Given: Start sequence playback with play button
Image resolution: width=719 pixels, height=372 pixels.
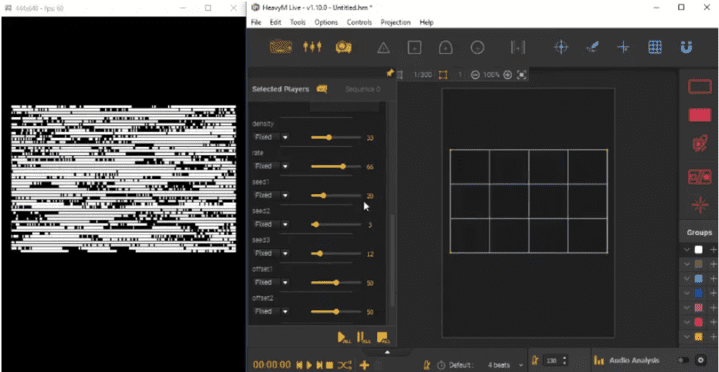Looking at the screenshot, I should [309, 365].
